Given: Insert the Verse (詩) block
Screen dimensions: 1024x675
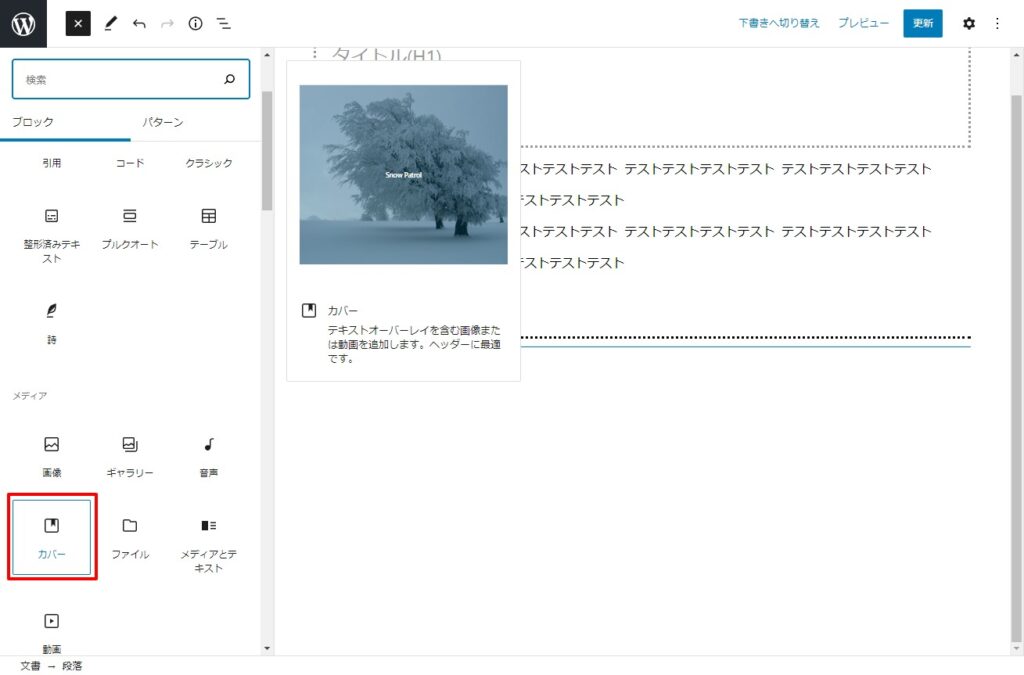Looking at the screenshot, I should (x=51, y=322).
